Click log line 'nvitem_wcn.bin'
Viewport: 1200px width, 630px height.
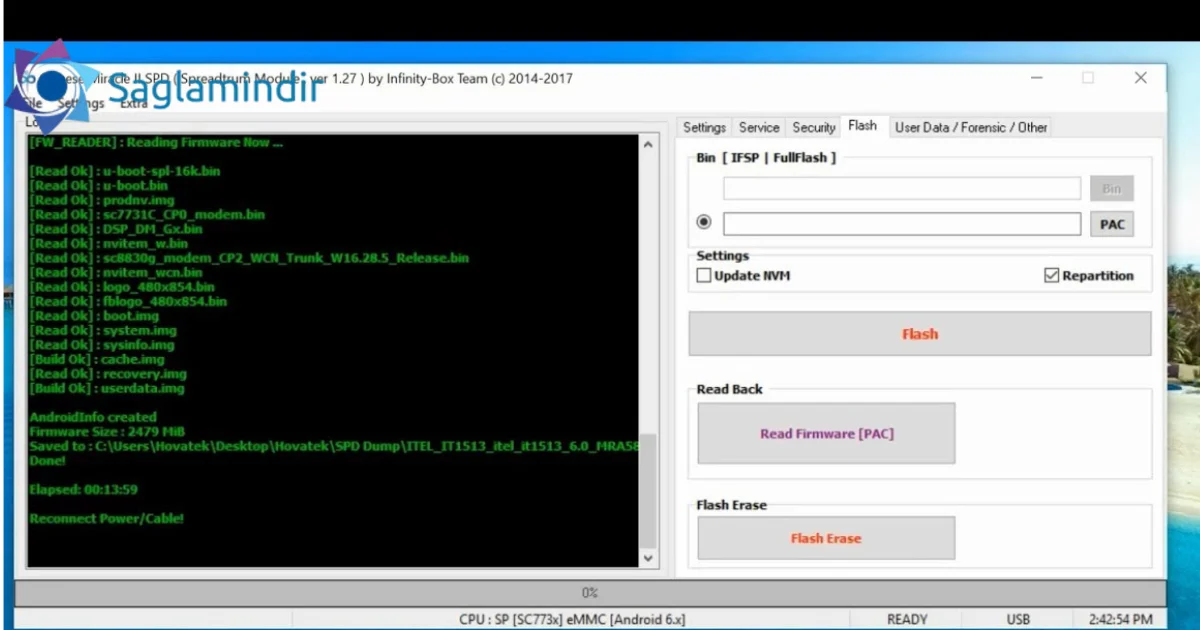[x=116, y=272]
